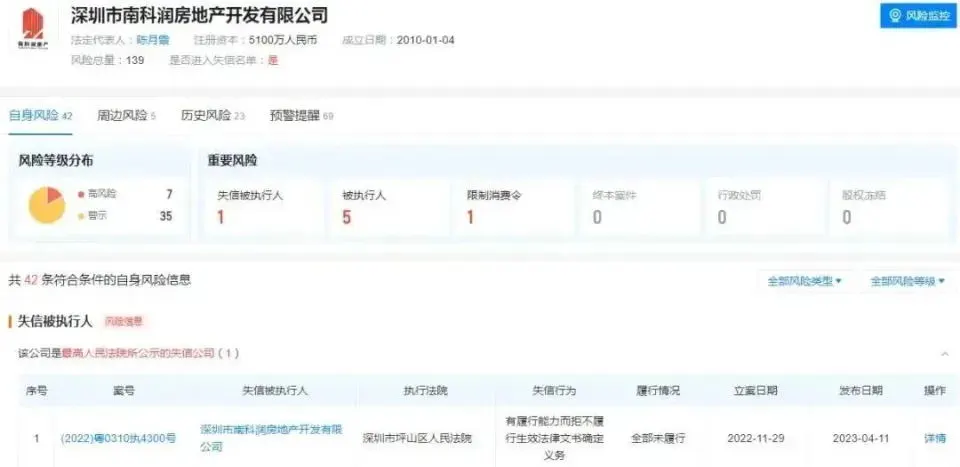Screen dimensions: 960x467
Task: Click filing date 2022-11-29
Action: coord(756,438)
